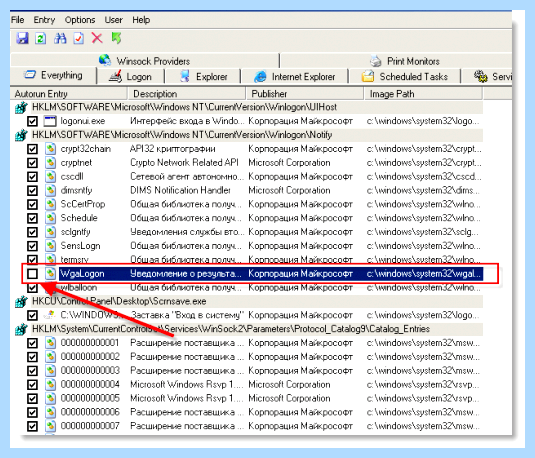The width and height of the screenshot is (535, 458).
Task: Click the ScCertProp entry icon
Action: click(50, 204)
